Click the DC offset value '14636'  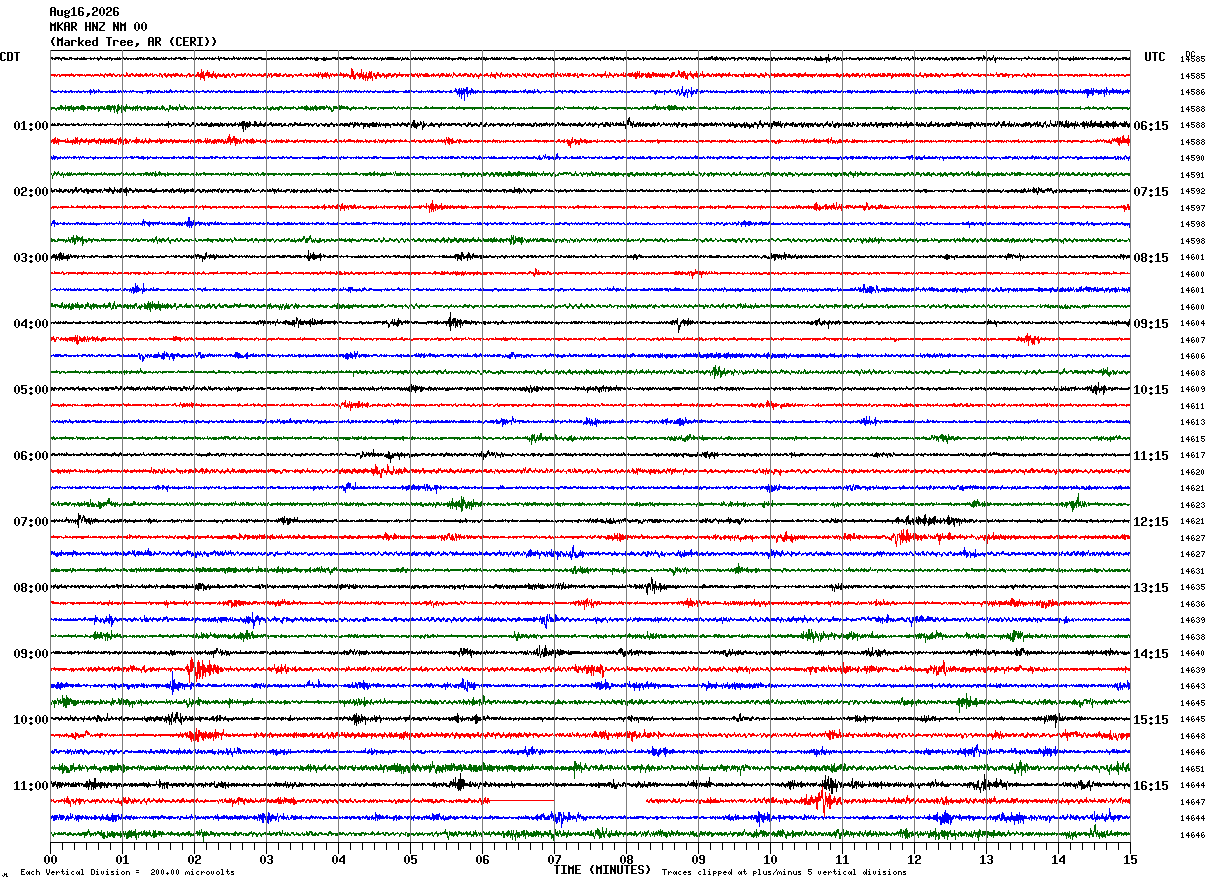[x=1192, y=604]
